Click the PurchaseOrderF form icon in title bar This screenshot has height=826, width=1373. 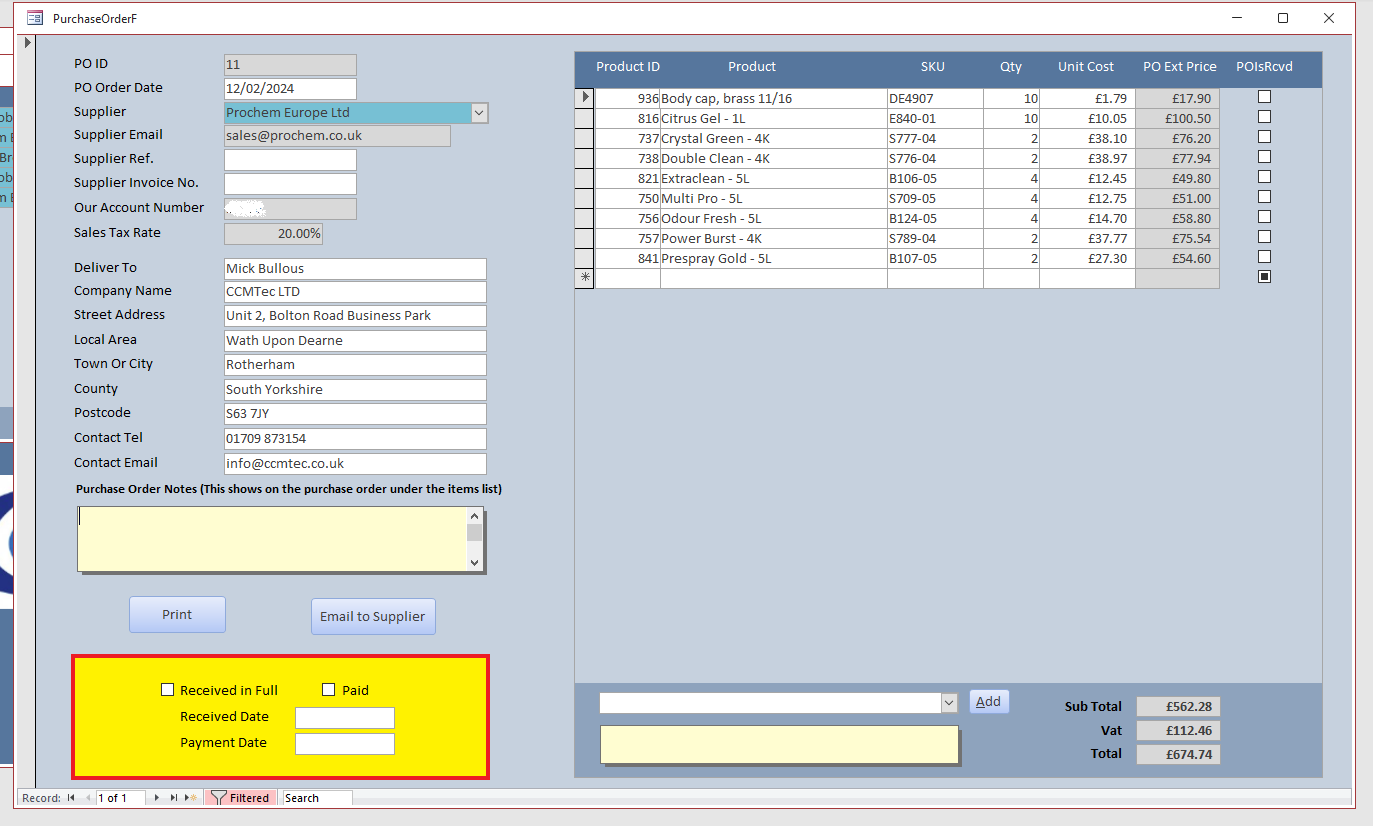point(33,17)
